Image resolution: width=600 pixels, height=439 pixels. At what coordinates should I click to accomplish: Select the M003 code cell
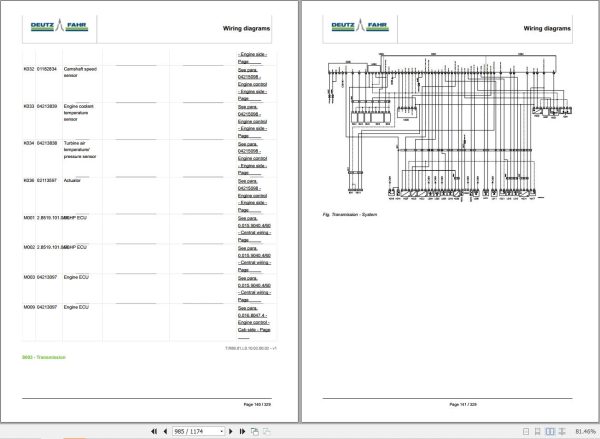point(29,277)
